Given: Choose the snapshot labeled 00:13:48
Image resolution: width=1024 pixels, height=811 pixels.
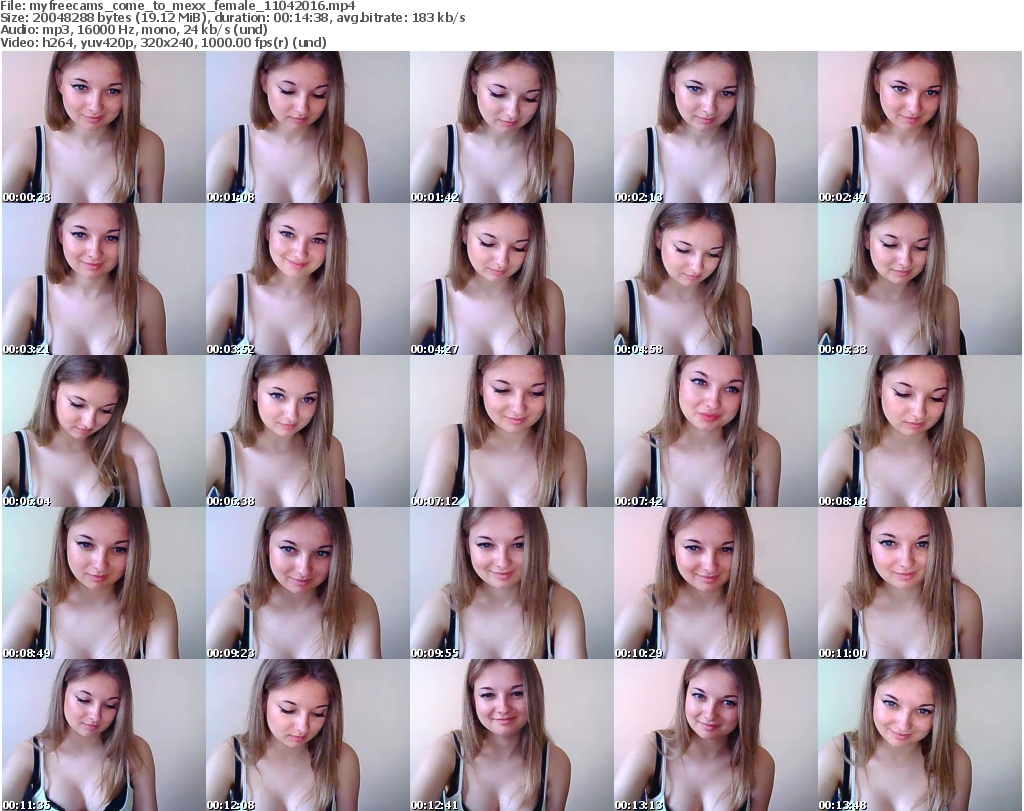Looking at the screenshot, I should (x=920, y=735).
